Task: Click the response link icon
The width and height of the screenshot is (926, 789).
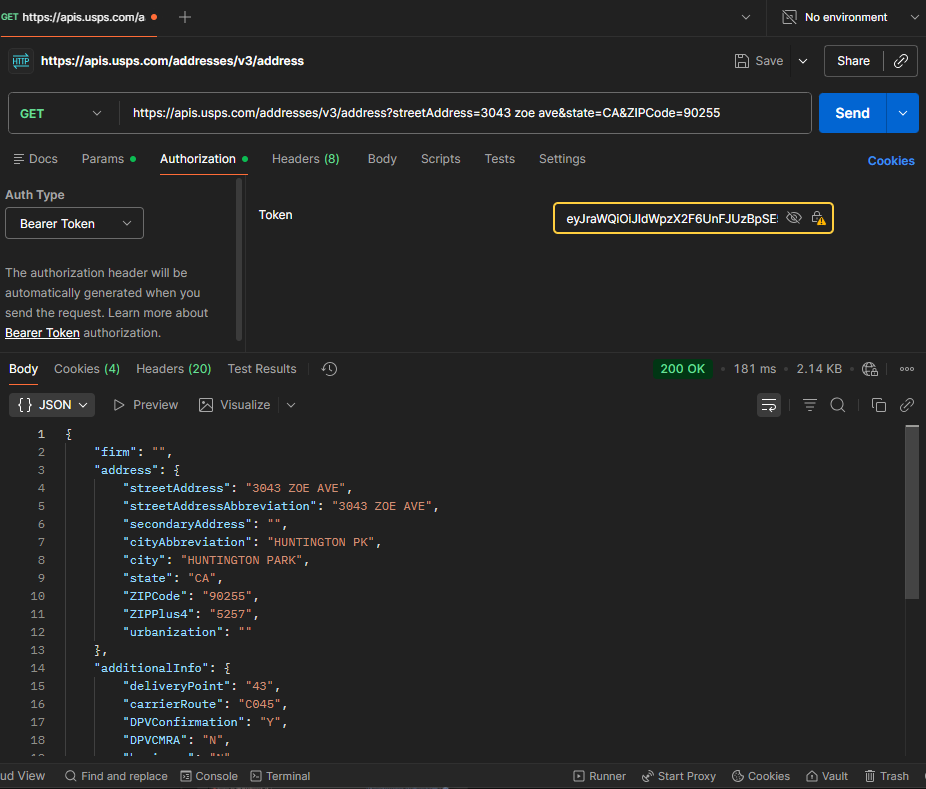Action: tap(907, 405)
